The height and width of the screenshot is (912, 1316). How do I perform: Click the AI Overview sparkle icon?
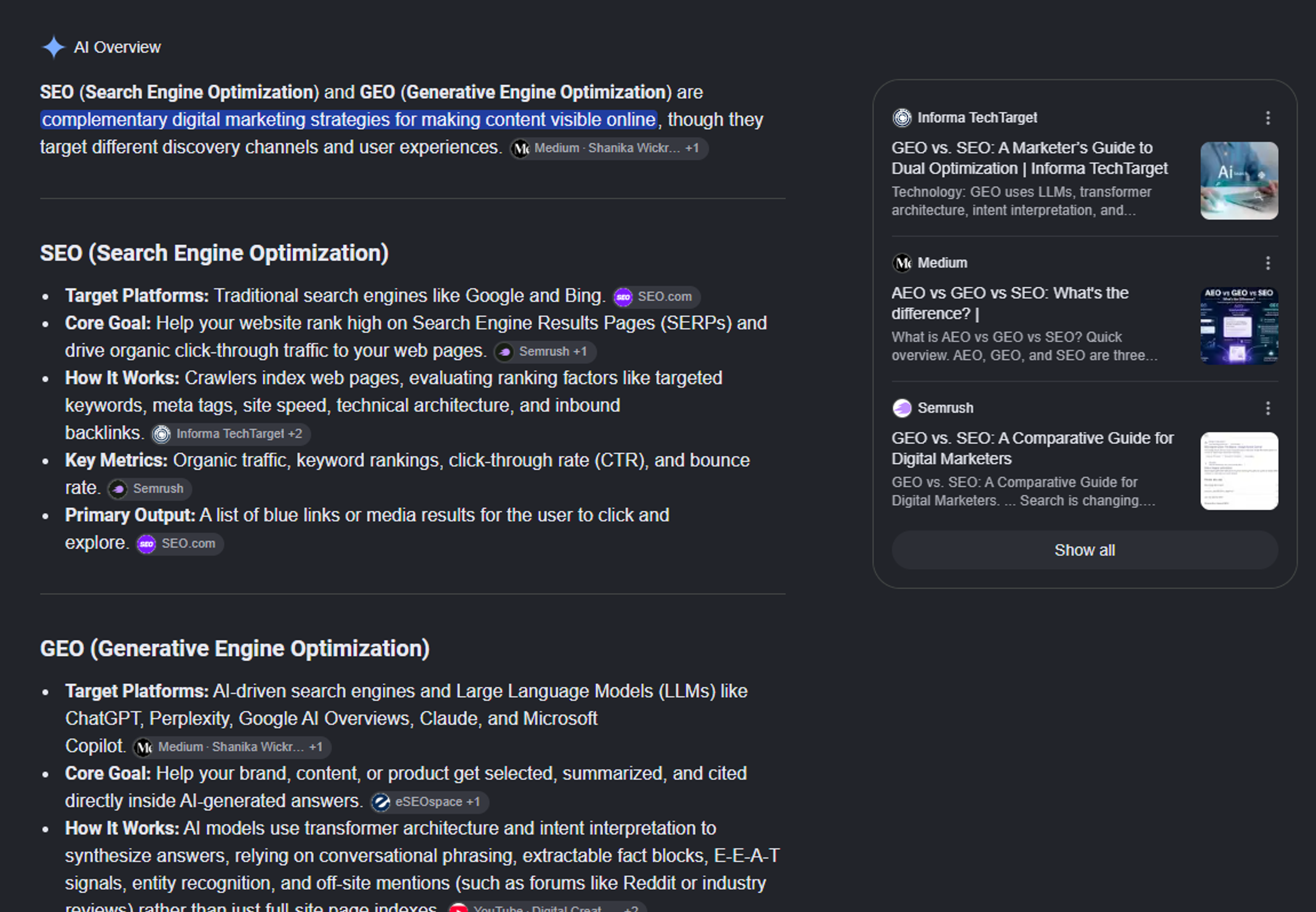[54, 47]
